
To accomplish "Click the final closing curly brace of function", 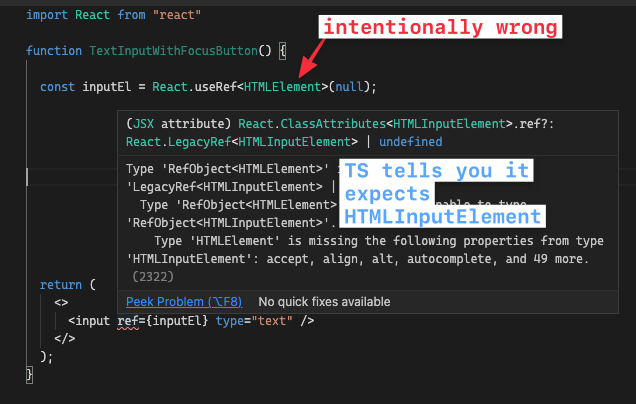I will [x=29, y=374].
